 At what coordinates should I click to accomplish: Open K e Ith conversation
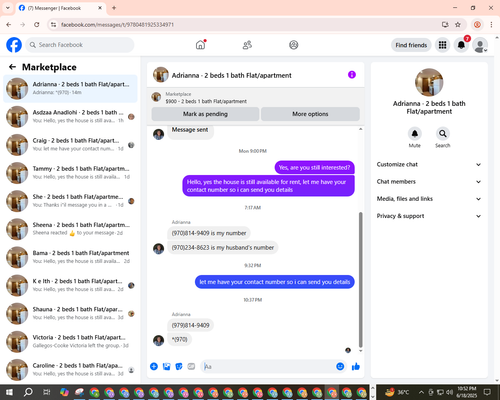click(x=70, y=285)
